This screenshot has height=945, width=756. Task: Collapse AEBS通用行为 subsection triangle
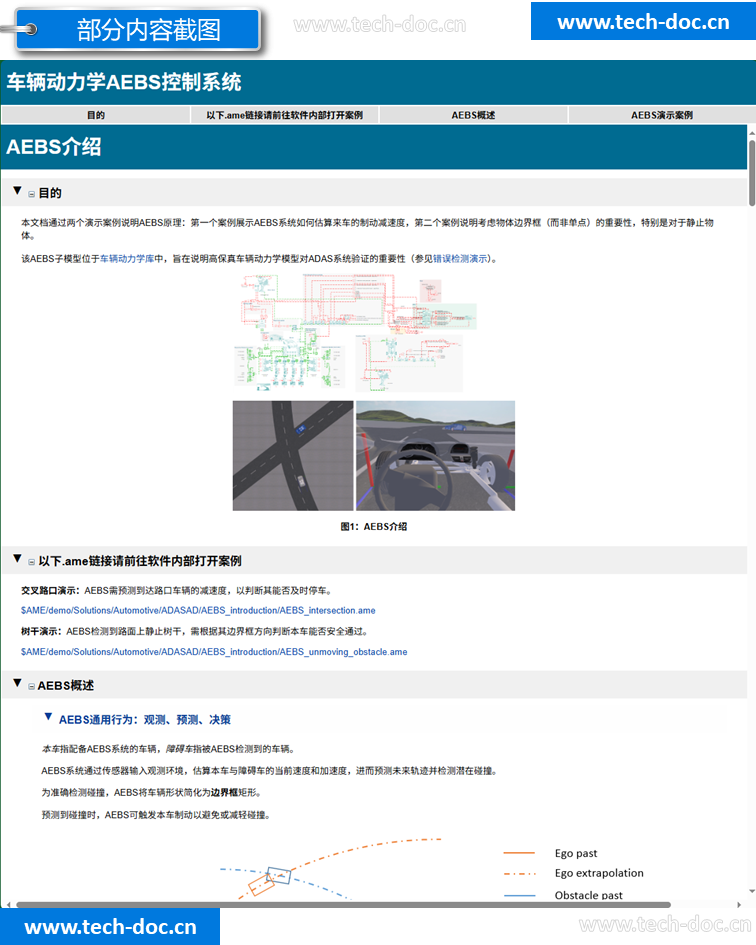tap(48, 717)
